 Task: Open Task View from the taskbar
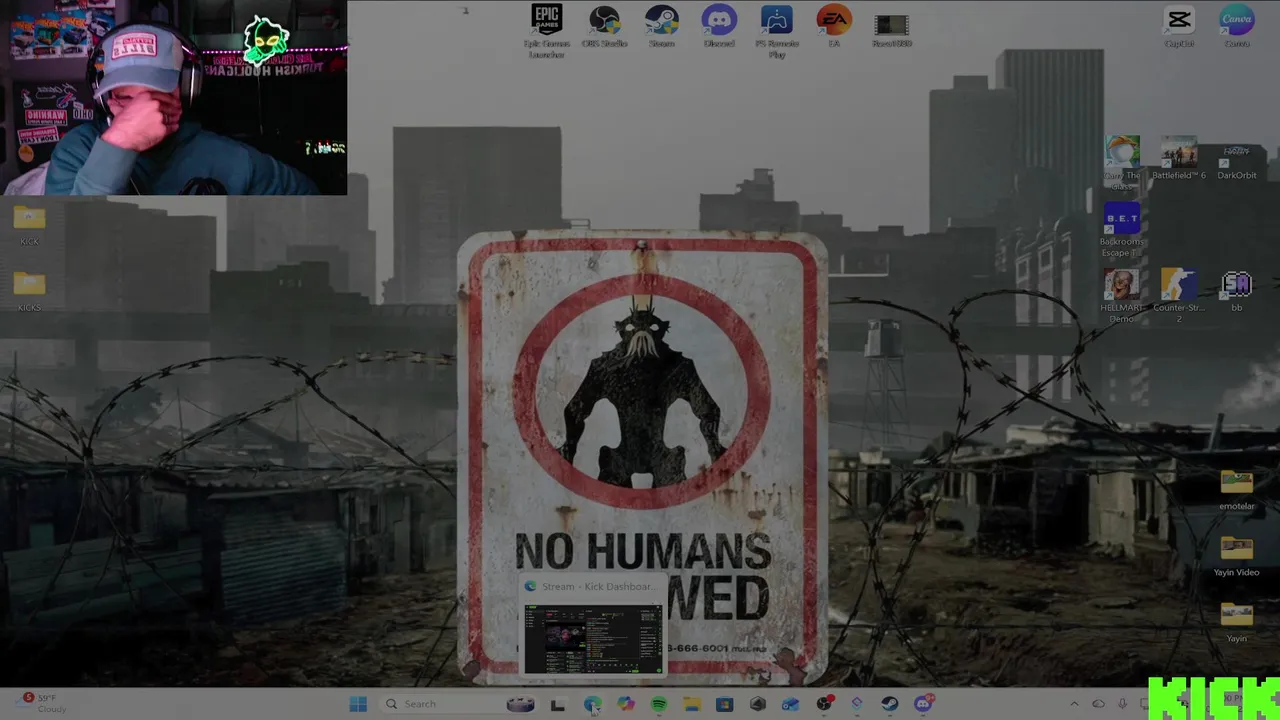(x=557, y=704)
